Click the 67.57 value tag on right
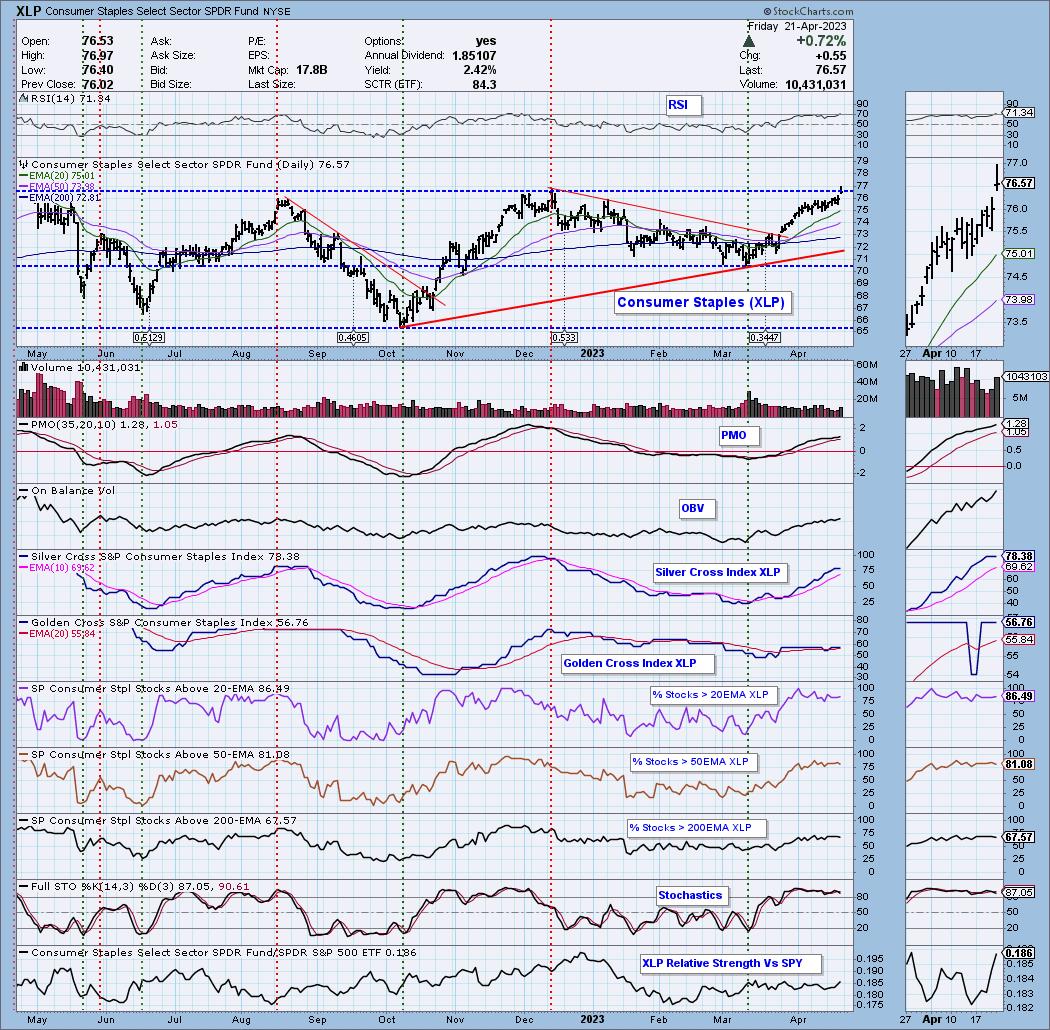This screenshot has height=1030, width=1050. 1019,837
